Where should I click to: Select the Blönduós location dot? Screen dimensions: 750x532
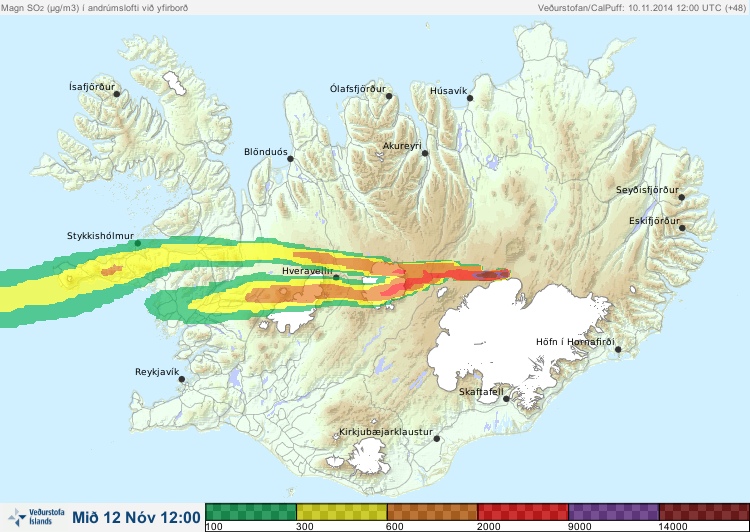click(290, 158)
